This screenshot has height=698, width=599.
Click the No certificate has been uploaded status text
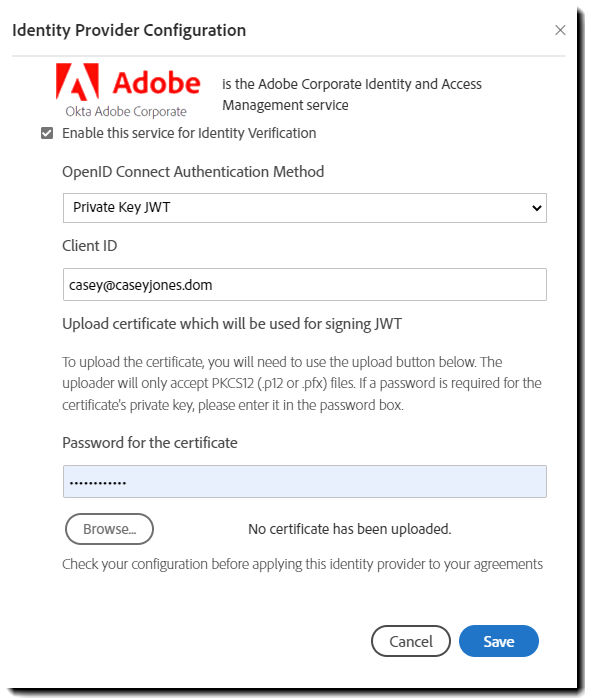coord(350,529)
